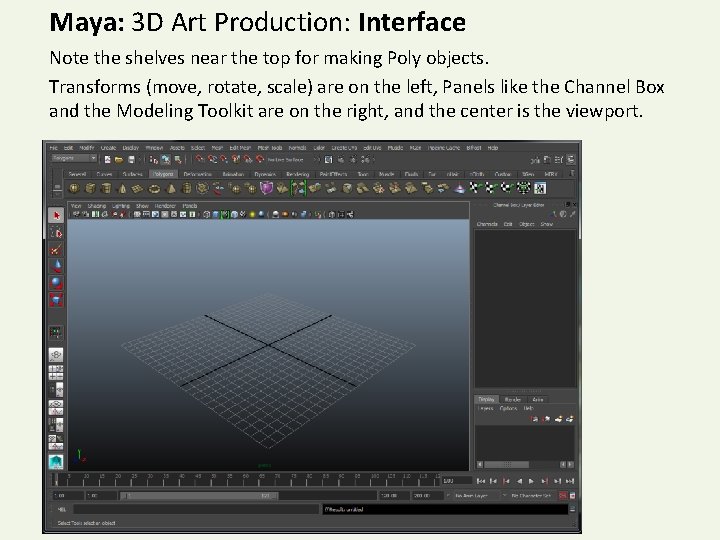
Task: Open the Polygons menu set dropdown
Action: point(73,158)
